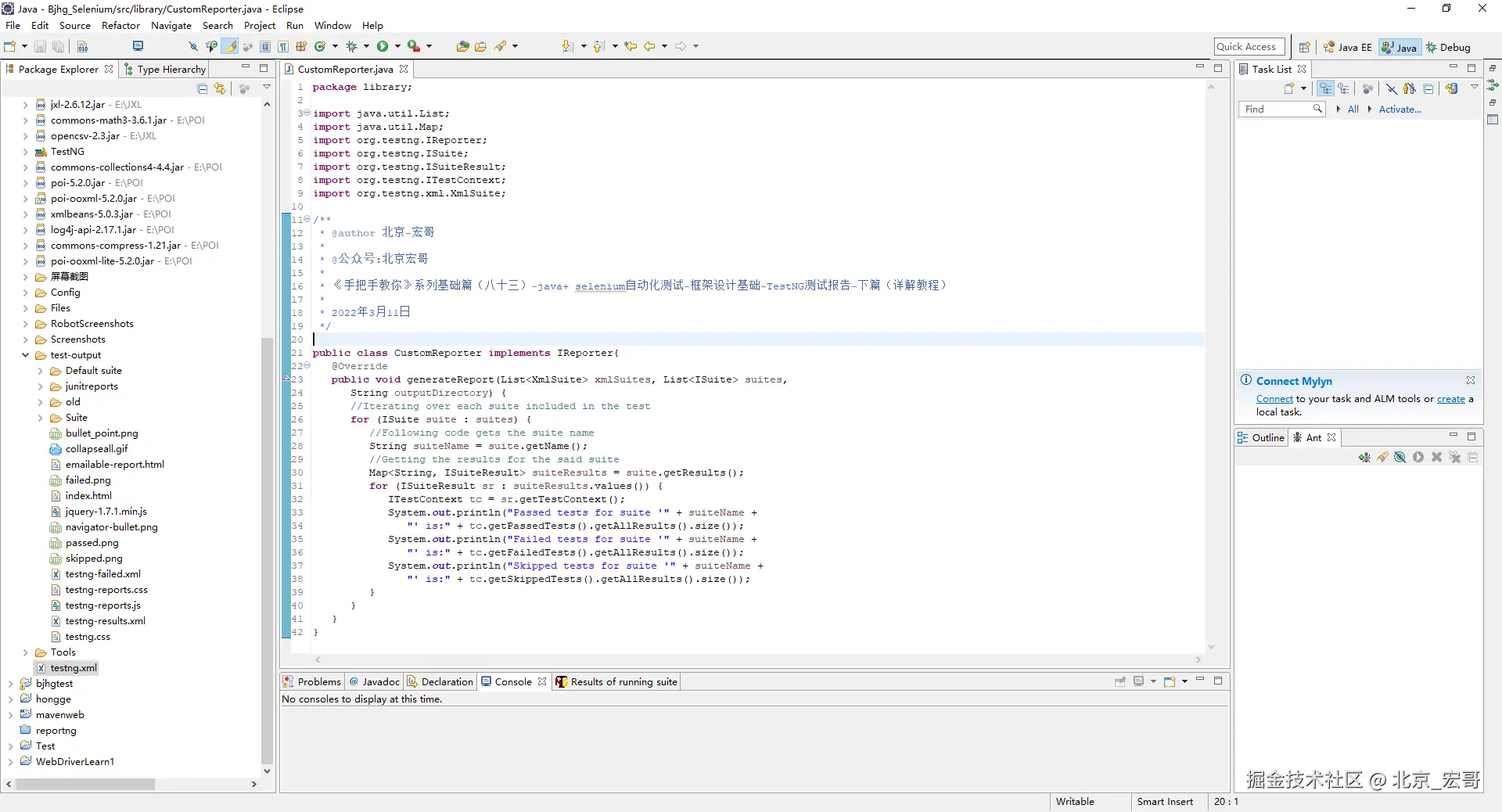This screenshot has width=1502, height=812.
Task: Click the Back navigation arrow icon
Action: (x=649, y=47)
